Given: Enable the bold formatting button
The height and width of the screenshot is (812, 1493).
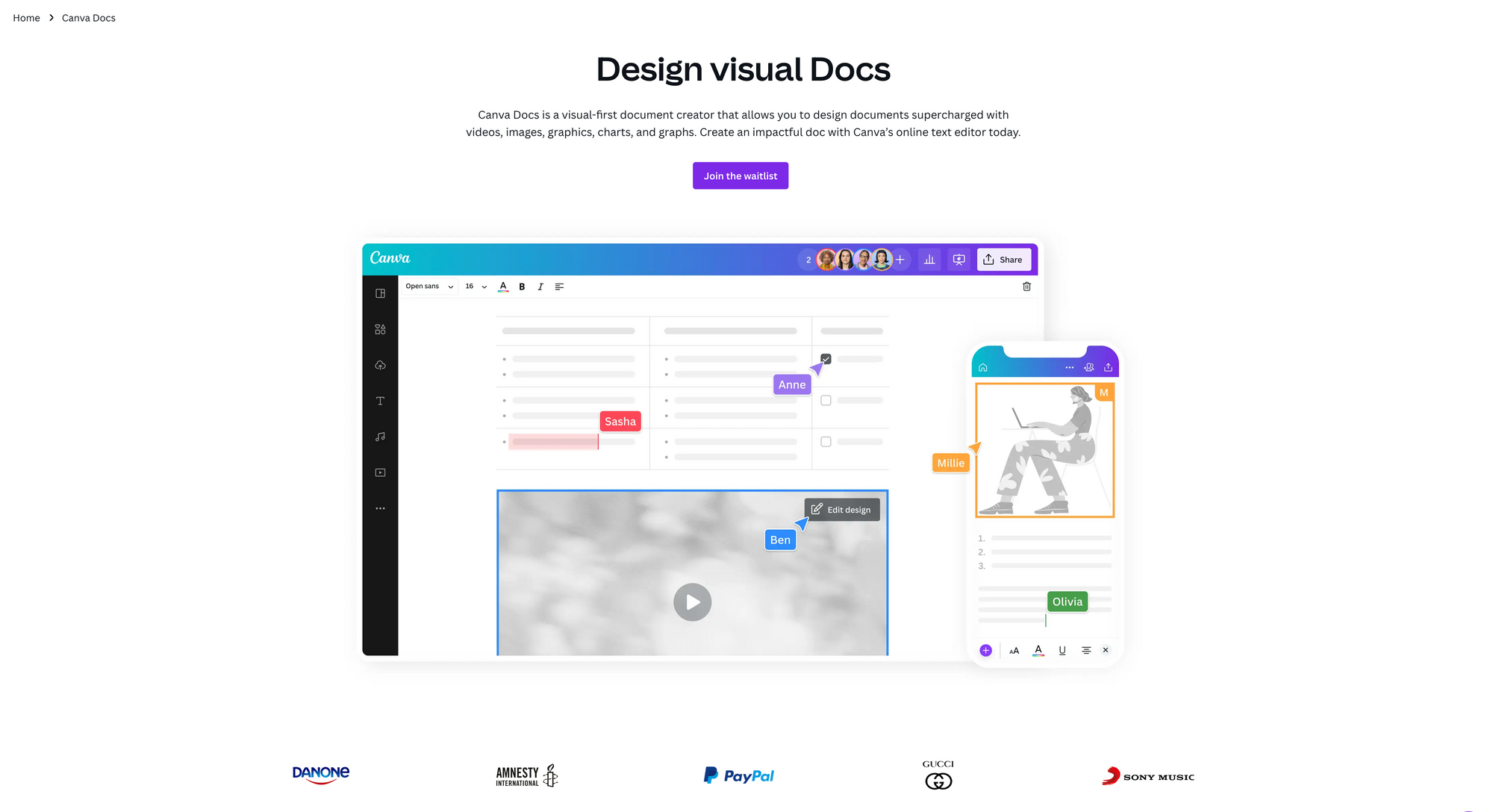Looking at the screenshot, I should (x=521, y=287).
